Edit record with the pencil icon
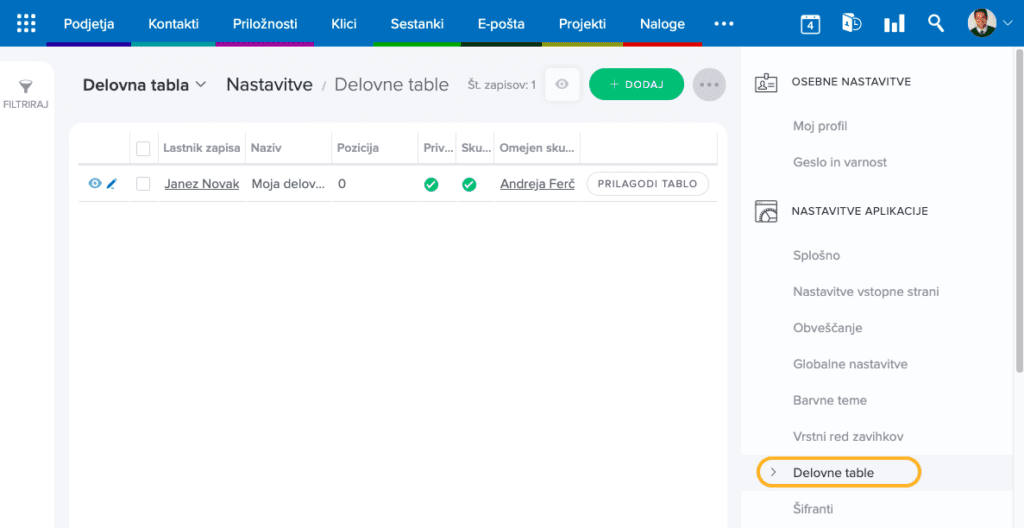Image resolution: width=1024 pixels, height=528 pixels. (x=112, y=184)
